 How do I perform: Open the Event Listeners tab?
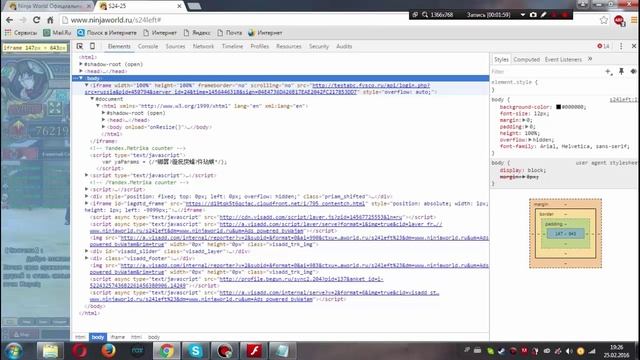pos(563,59)
